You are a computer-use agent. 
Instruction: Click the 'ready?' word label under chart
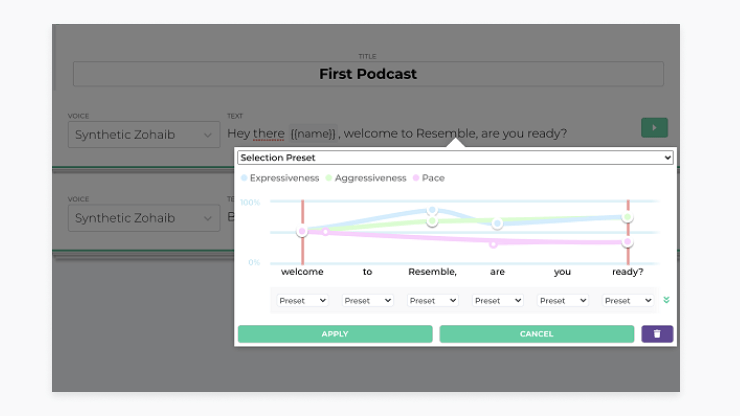[x=628, y=272]
